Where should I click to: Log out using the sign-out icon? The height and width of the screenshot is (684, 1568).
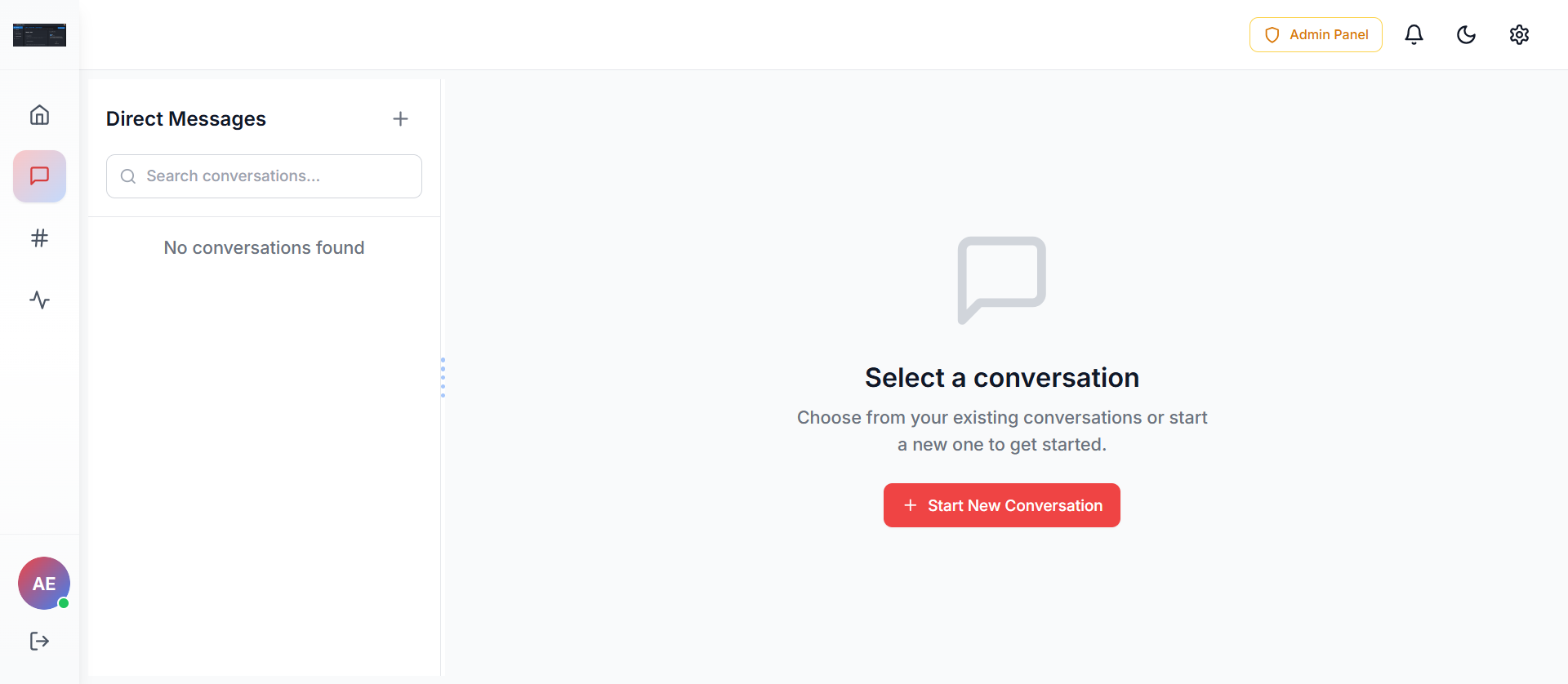(39, 641)
